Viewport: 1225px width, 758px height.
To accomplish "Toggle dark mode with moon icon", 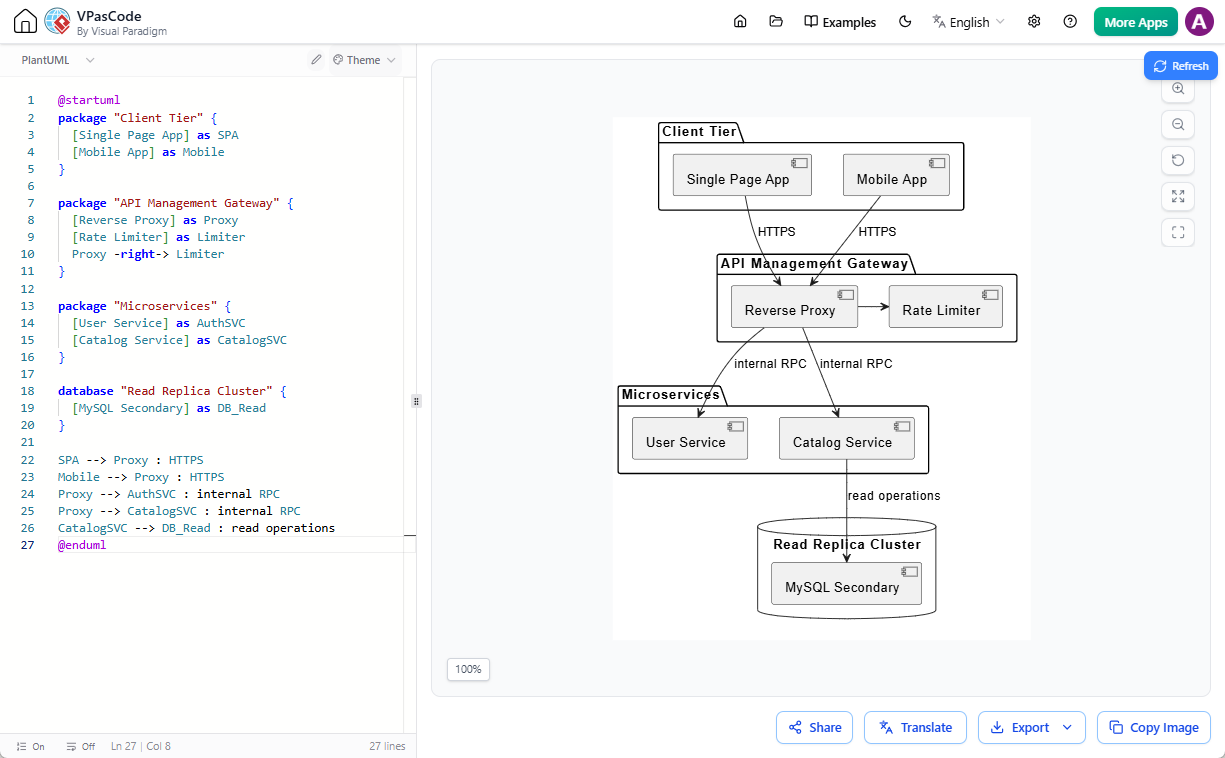I will point(905,22).
